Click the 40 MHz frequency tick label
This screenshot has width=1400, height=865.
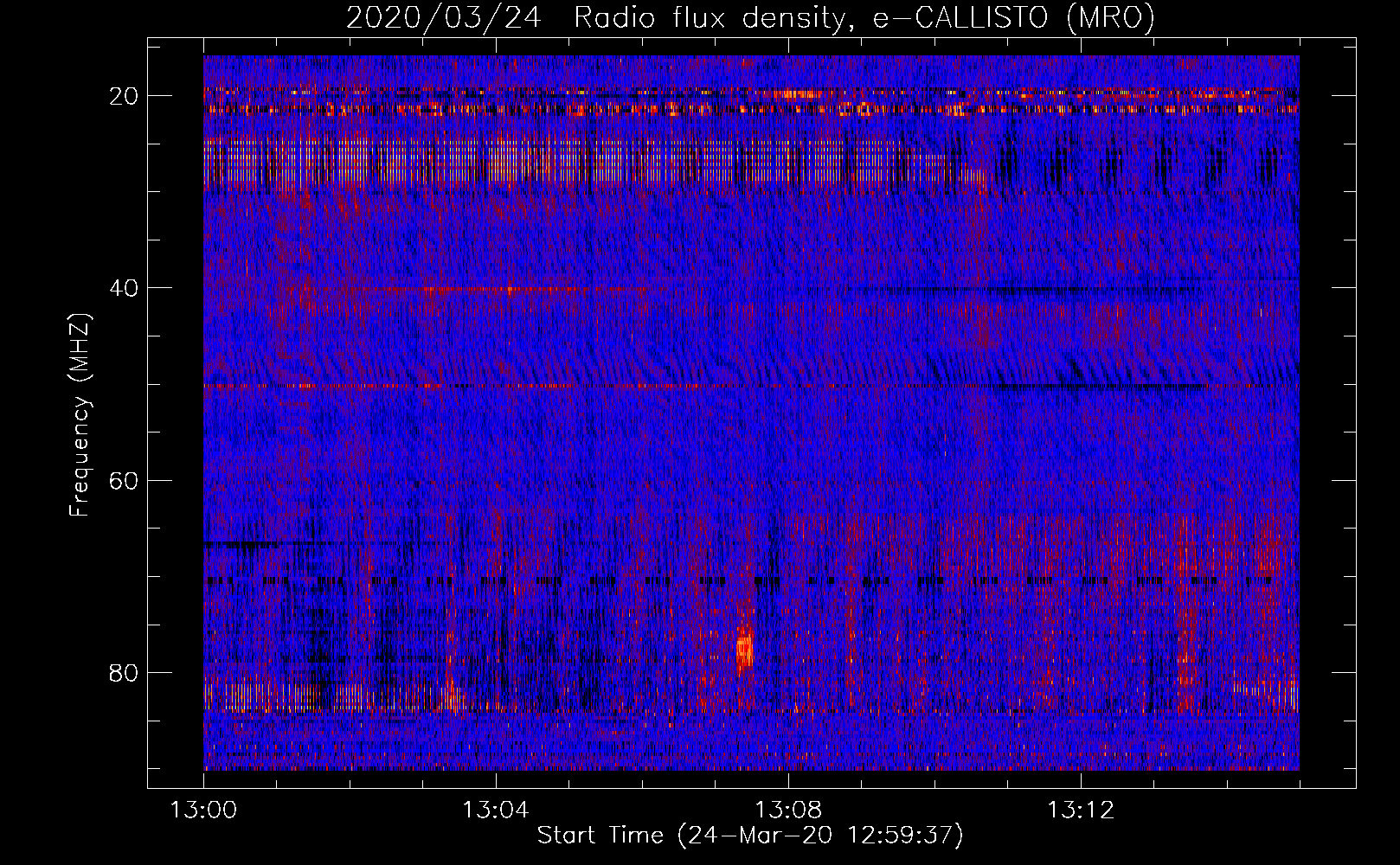(x=124, y=288)
